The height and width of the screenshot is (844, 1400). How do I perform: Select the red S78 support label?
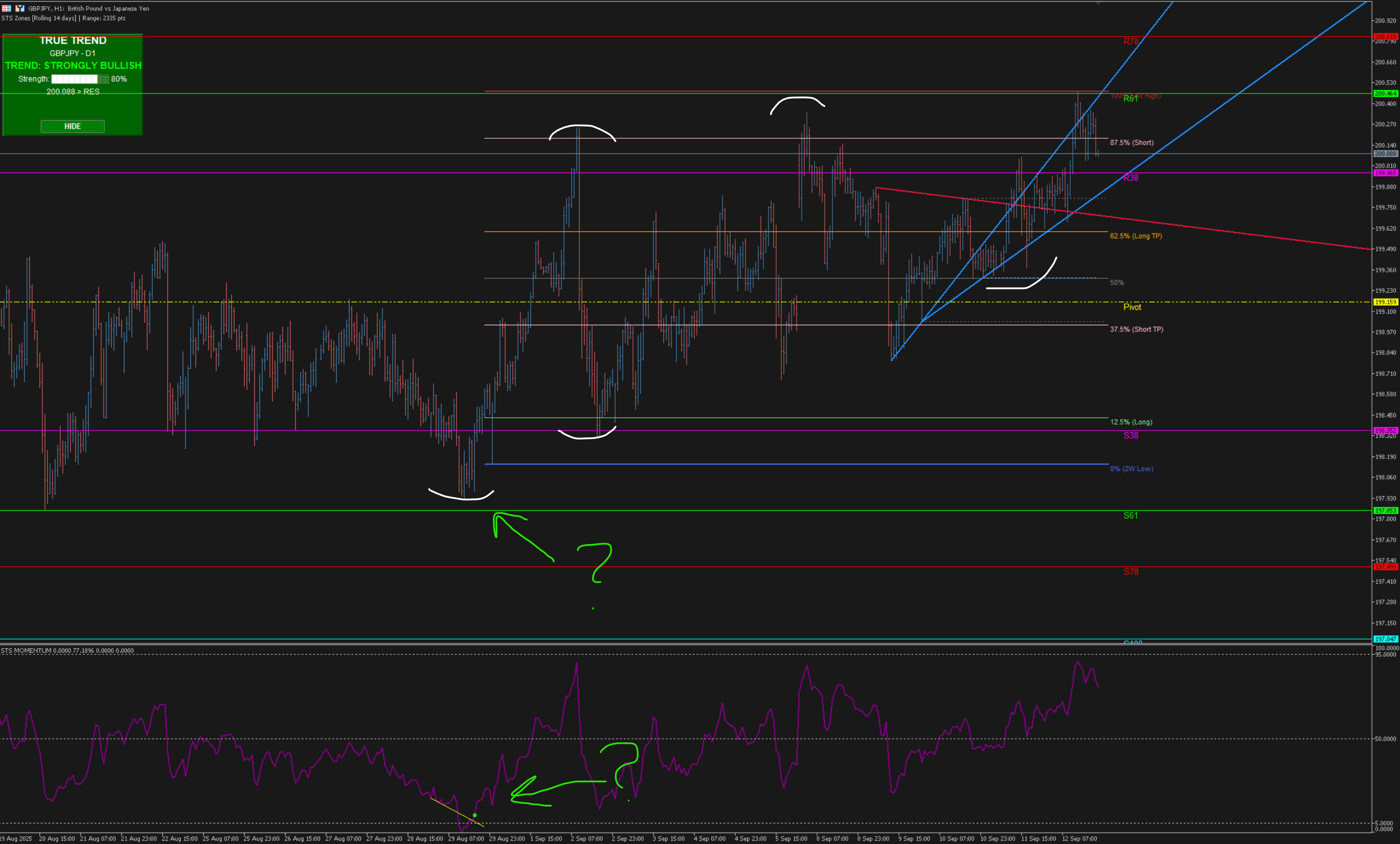(x=1130, y=572)
